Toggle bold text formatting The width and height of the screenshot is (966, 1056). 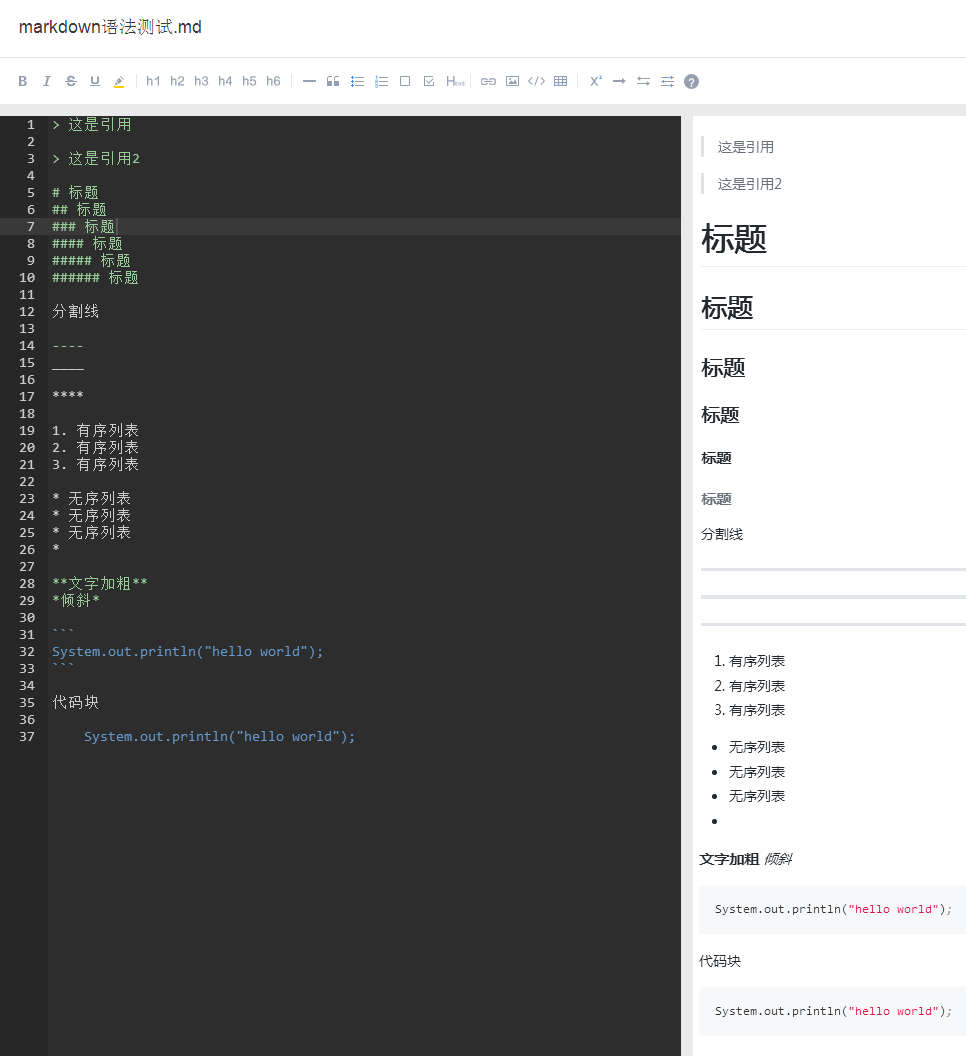click(x=22, y=81)
